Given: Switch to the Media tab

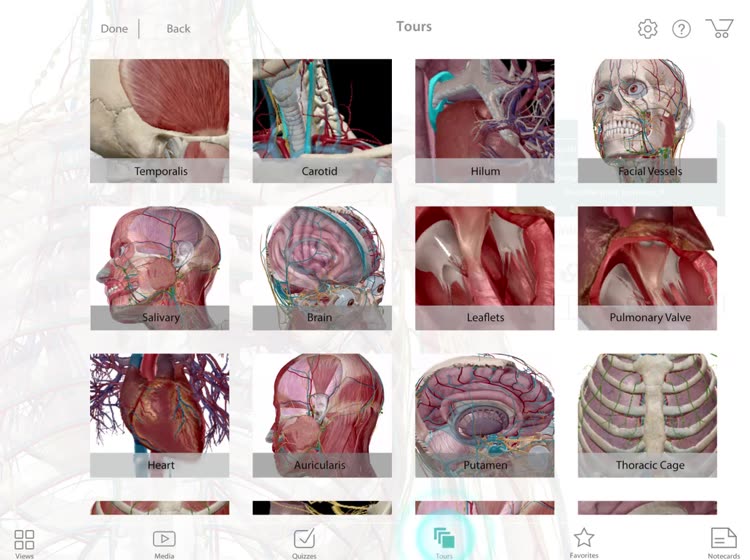Looking at the screenshot, I should pos(164,544).
